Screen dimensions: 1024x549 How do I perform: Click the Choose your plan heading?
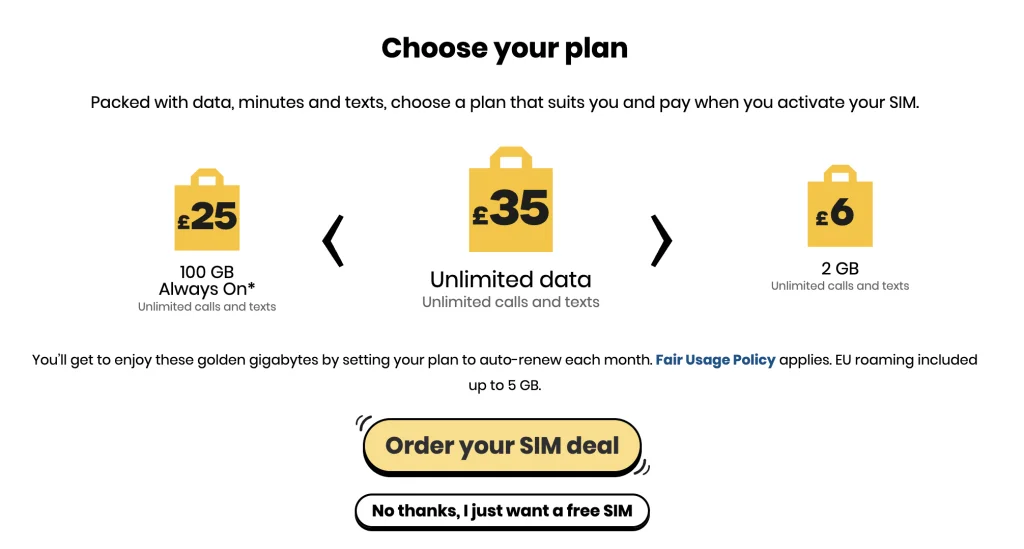pyautogui.click(x=504, y=48)
